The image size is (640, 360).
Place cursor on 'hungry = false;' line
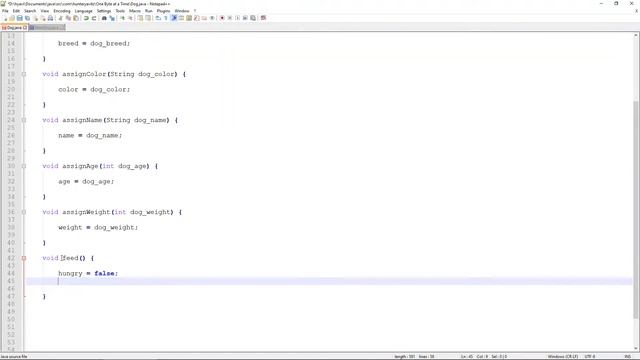point(88,273)
